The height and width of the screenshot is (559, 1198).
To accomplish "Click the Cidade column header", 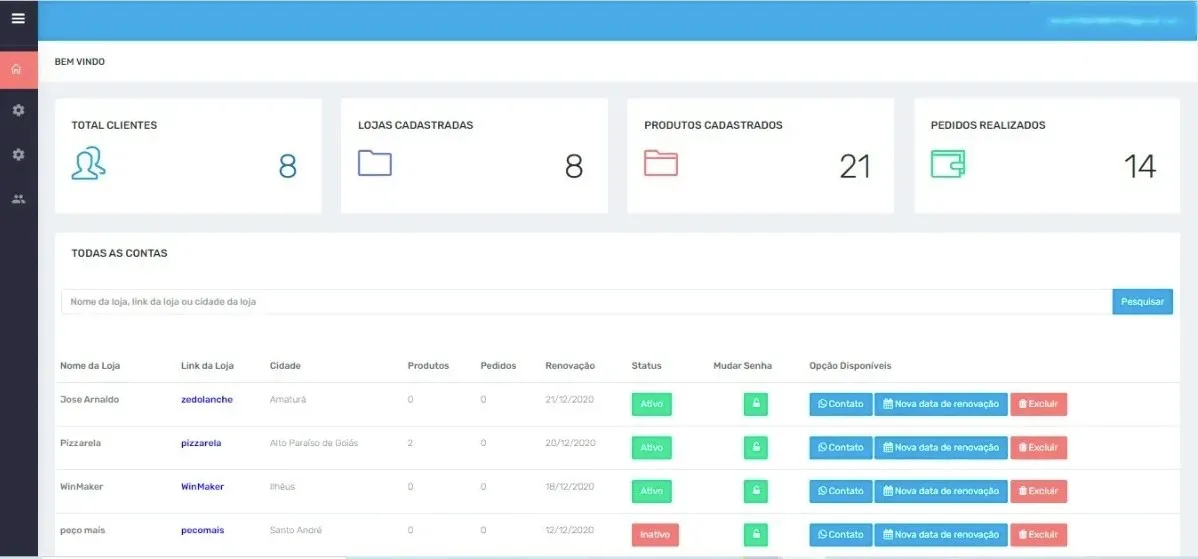I will (285, 366).
